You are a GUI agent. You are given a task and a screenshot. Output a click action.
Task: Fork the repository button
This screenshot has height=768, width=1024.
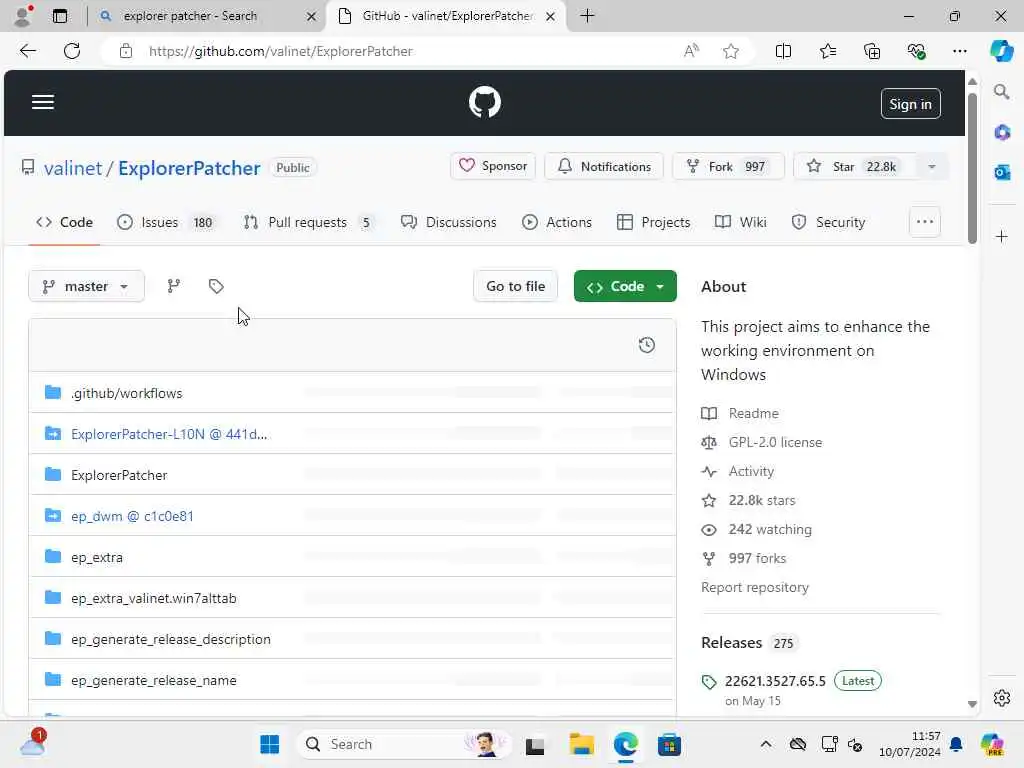pos(728,167)
